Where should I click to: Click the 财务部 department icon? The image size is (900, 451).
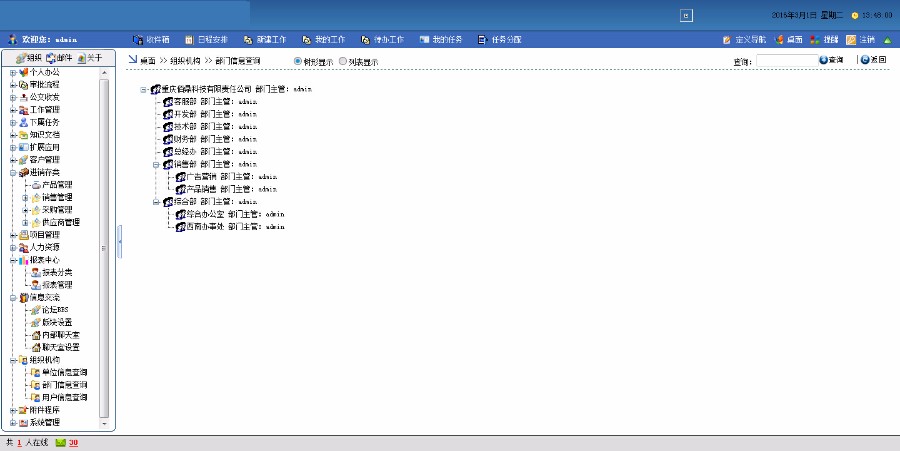(x=168, y=139)
